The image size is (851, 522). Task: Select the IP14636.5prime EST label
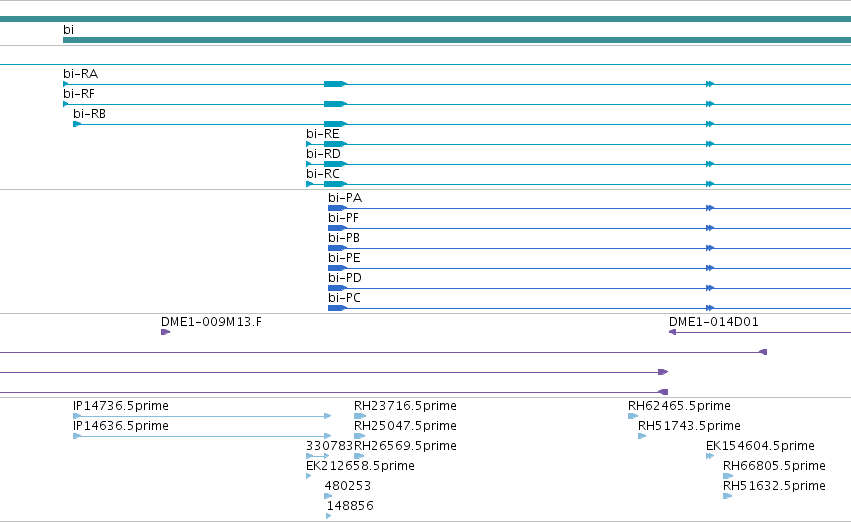tap(120, 426)
